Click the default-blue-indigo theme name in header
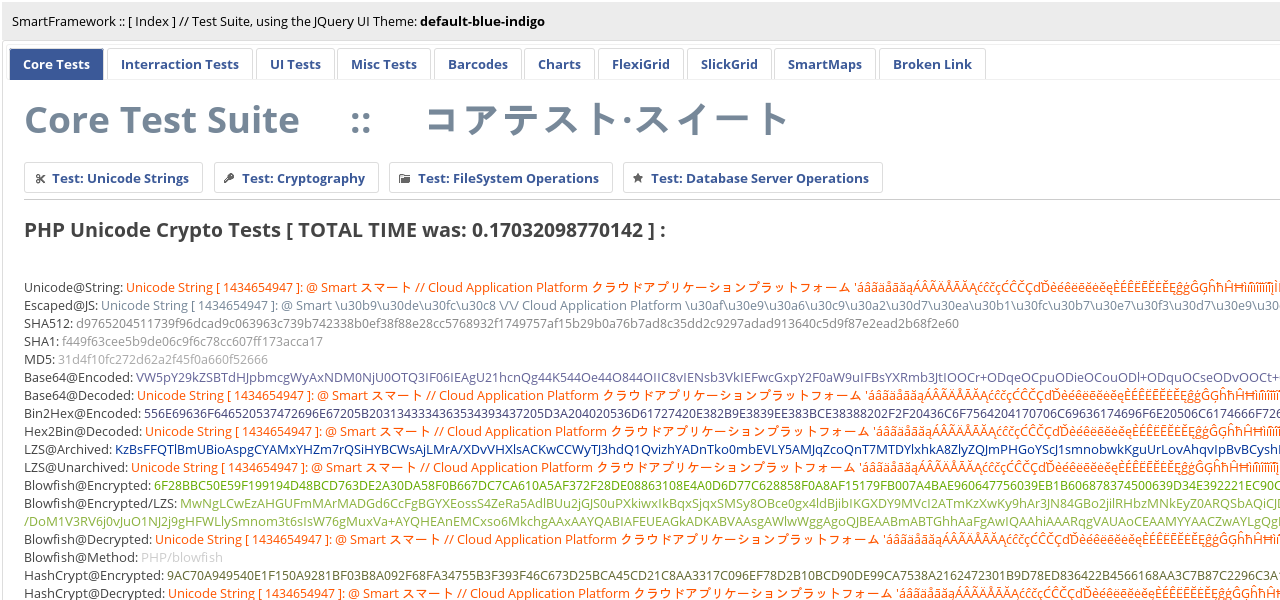Screen dimensions: 1280x600 (483, 20)
